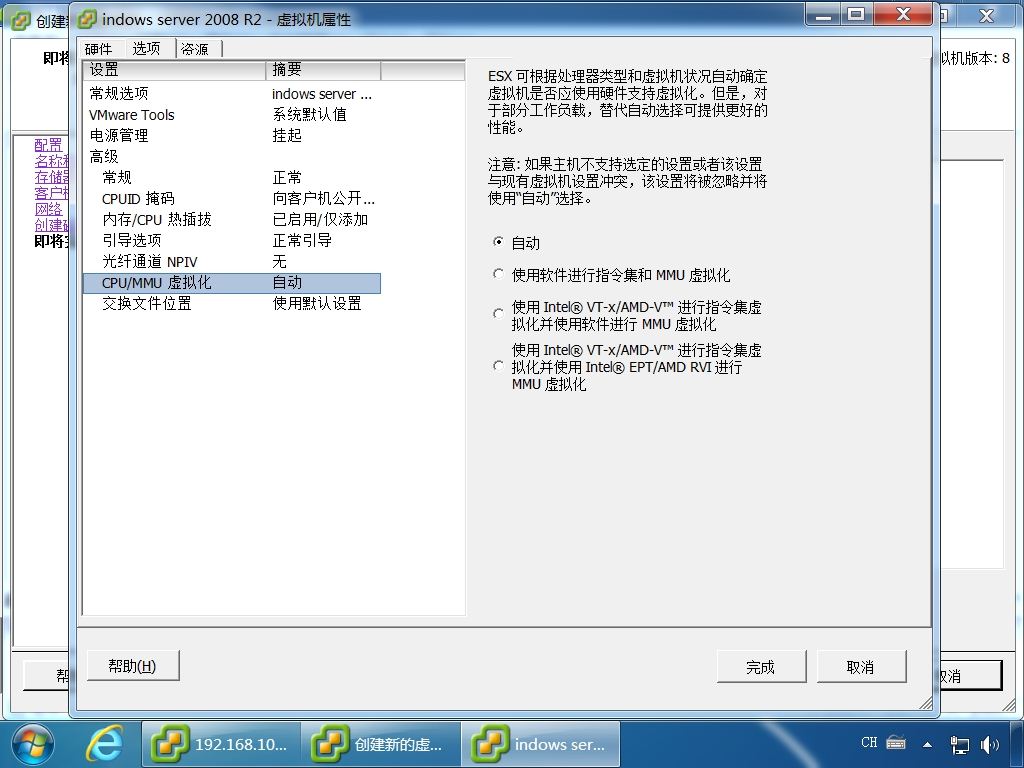1024x768 pixels.
Task: Select the VMware Tools settings row
Action: click(x=232, y=115)
